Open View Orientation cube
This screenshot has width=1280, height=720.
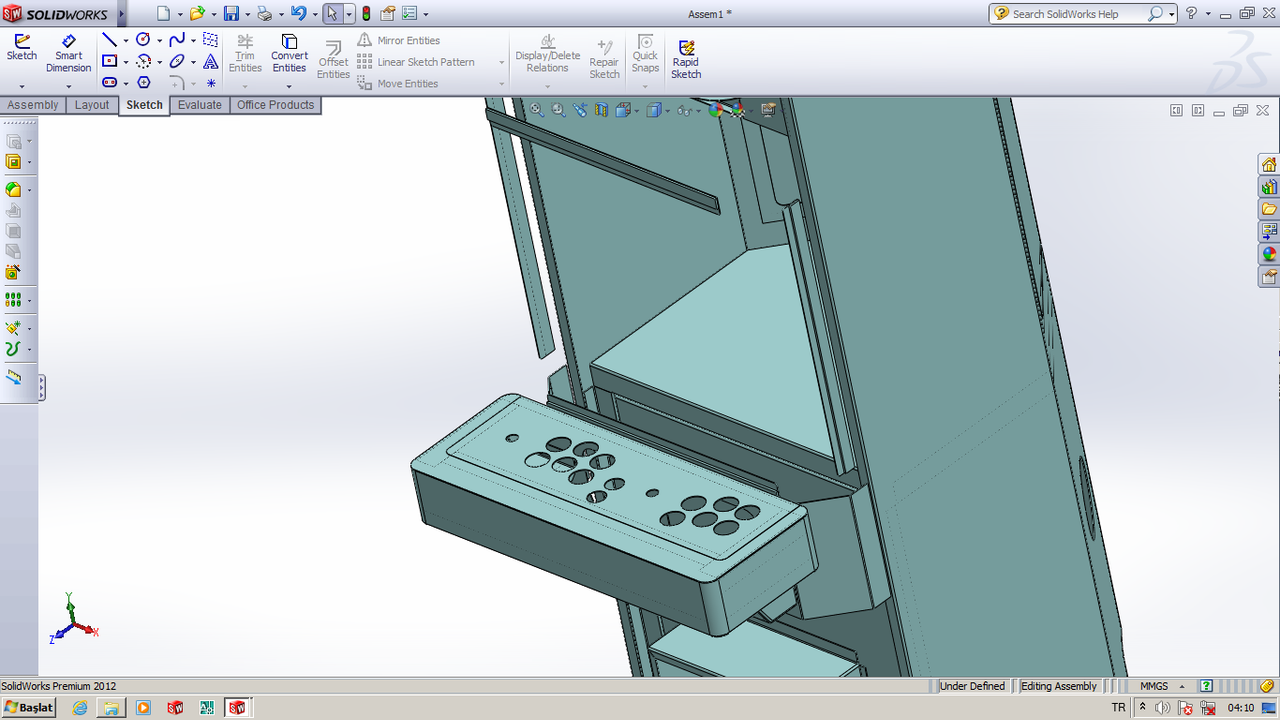tap(623, 110)
